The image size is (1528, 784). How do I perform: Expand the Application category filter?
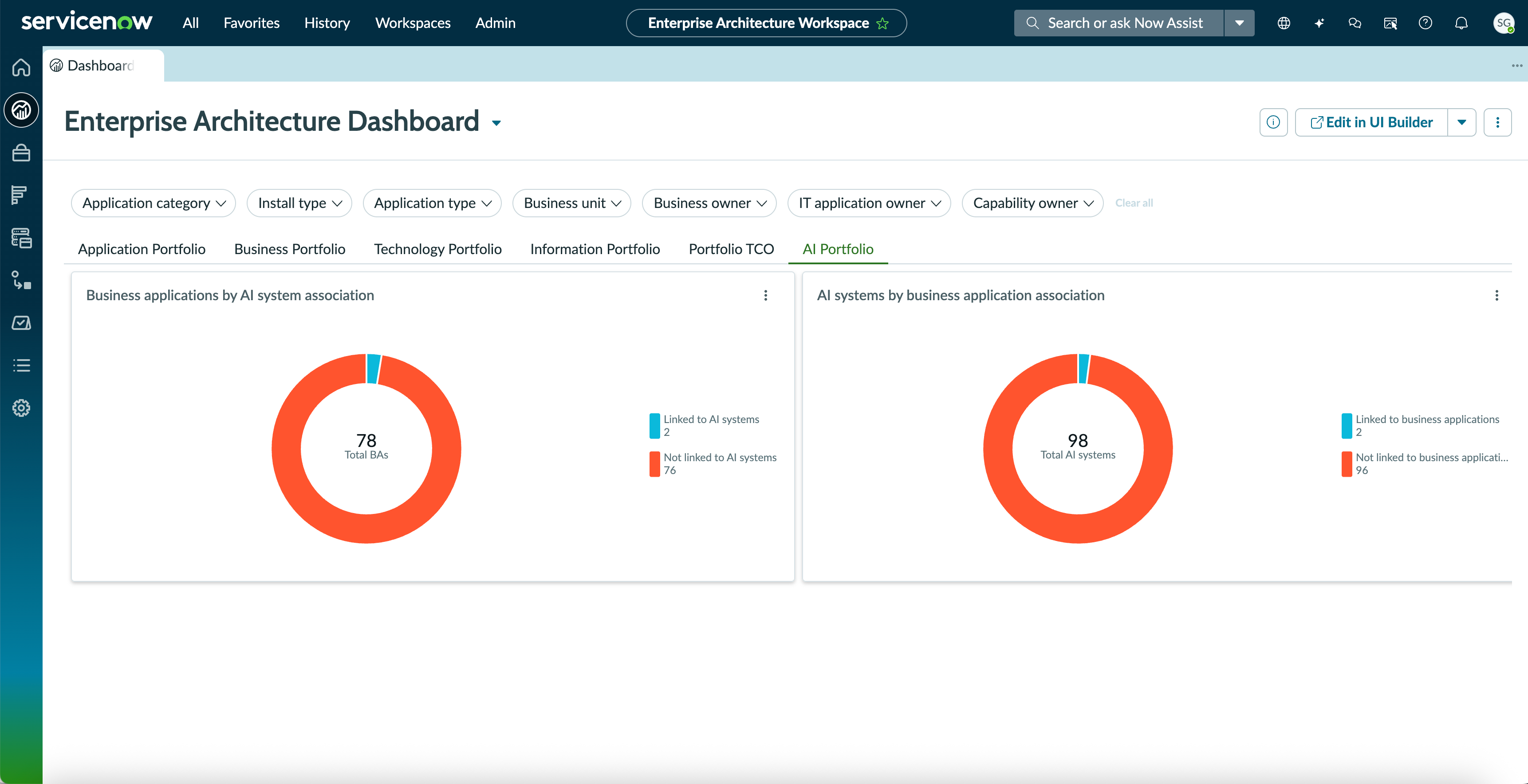(154, 203)
